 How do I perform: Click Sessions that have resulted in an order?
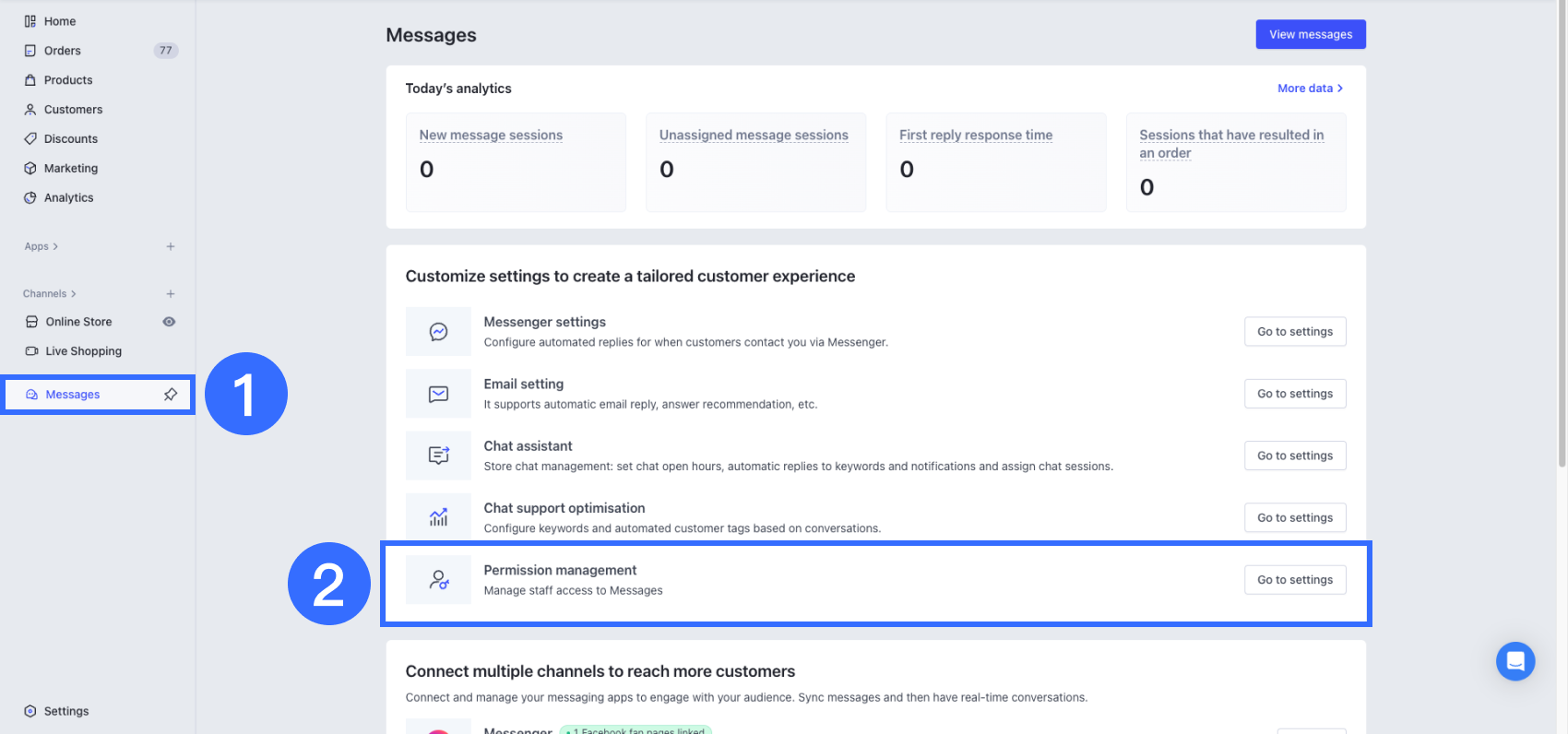[x=1231, y=144]
